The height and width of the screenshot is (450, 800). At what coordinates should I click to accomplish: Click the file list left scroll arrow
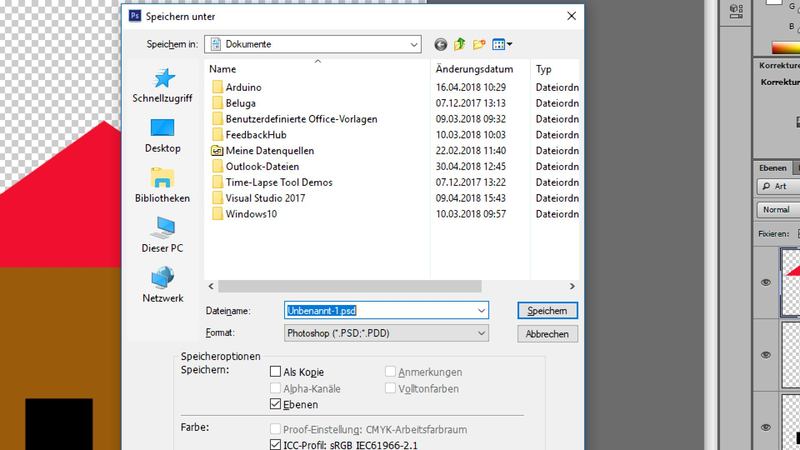211,286
